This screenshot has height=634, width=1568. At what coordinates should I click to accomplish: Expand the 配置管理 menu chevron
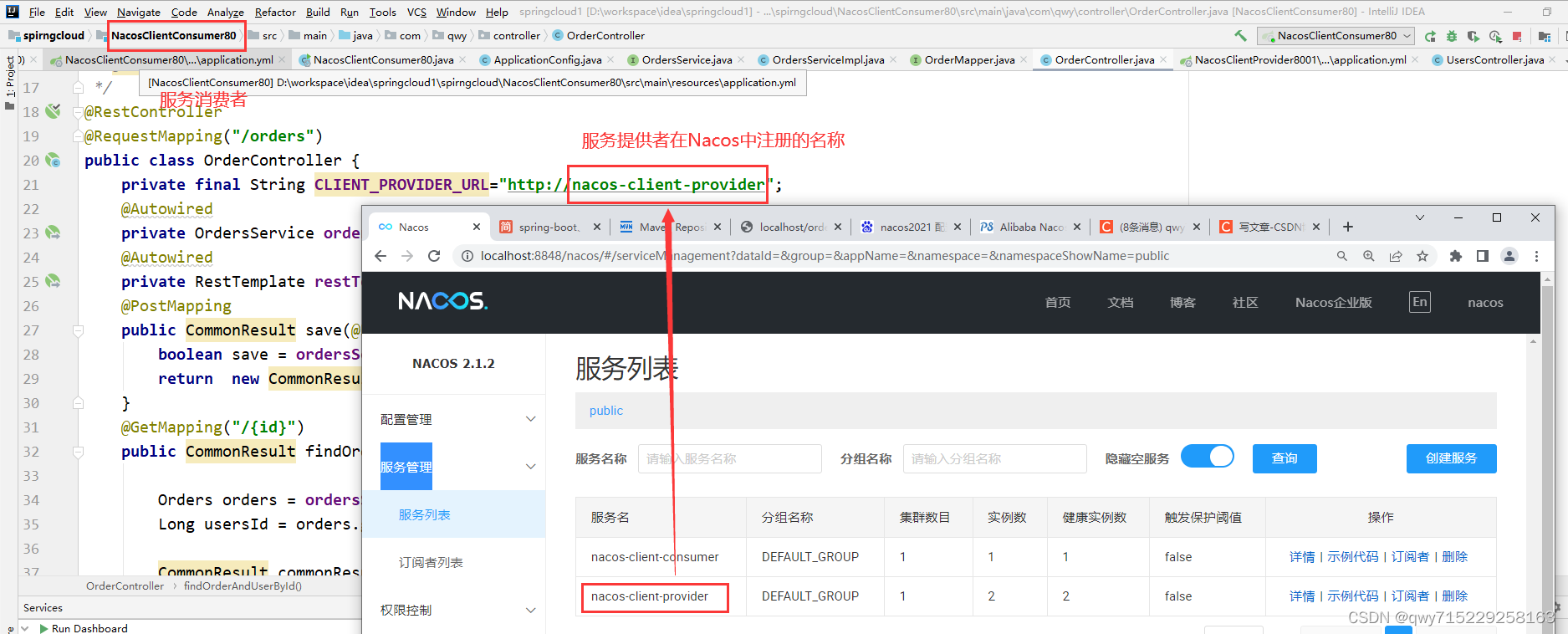pyautogui.click(x=530, y=419)
